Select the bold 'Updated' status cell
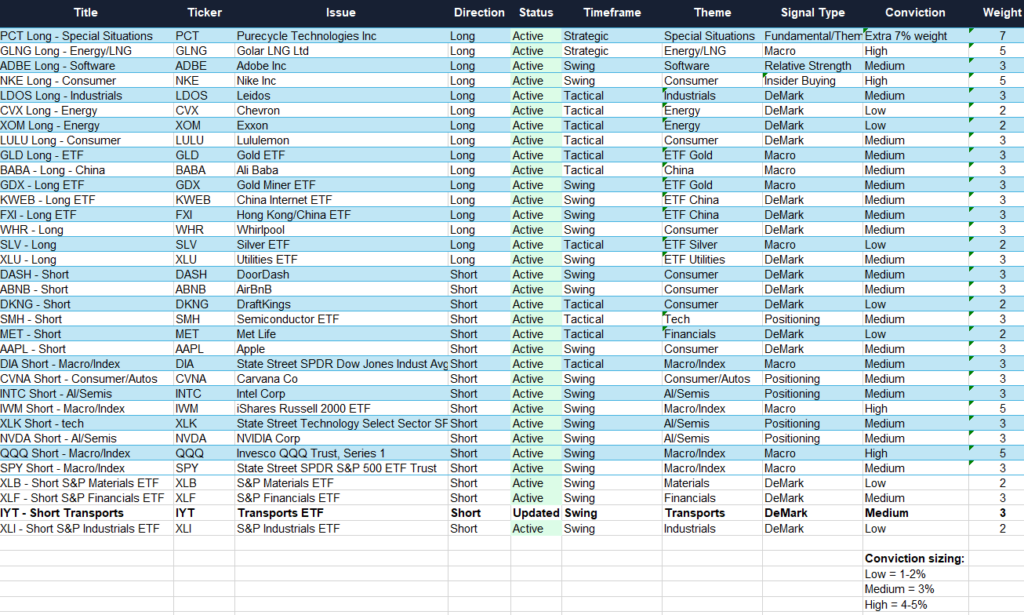 point(536,513)
